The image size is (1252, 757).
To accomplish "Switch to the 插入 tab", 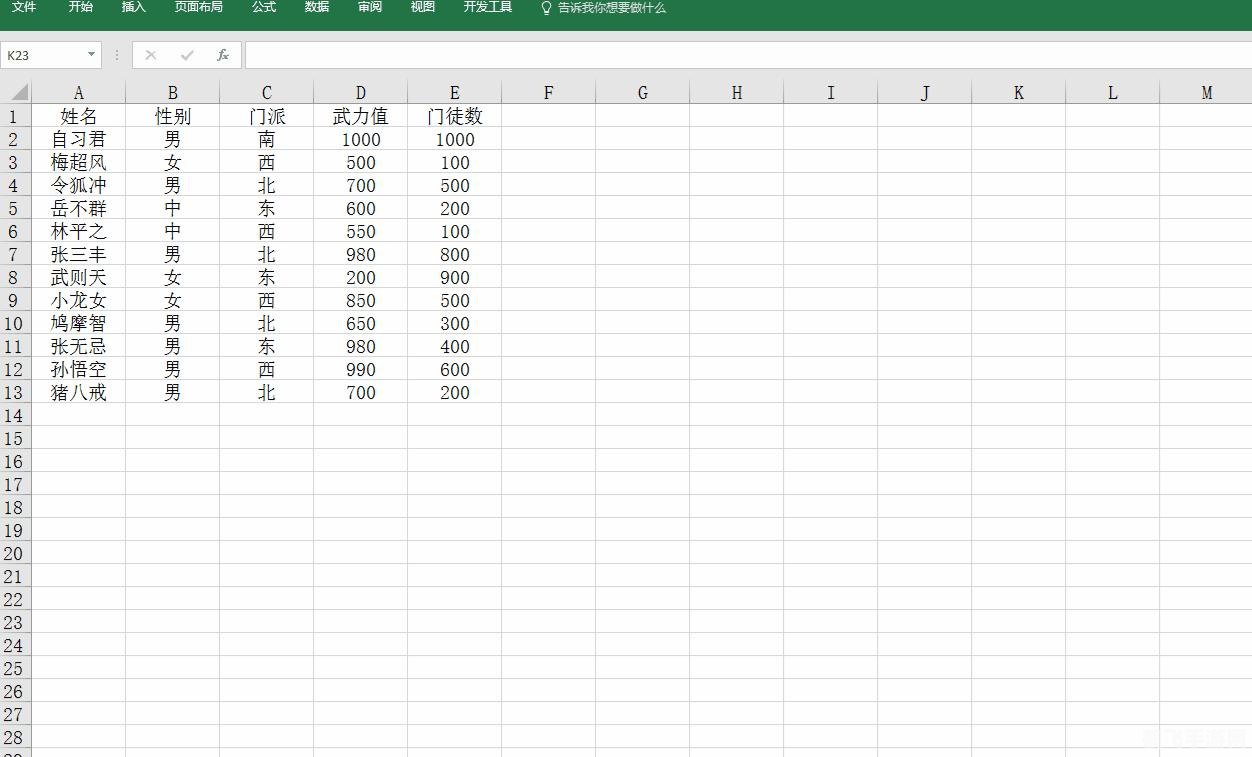I will pyautogui.click(x=133, y=7).
